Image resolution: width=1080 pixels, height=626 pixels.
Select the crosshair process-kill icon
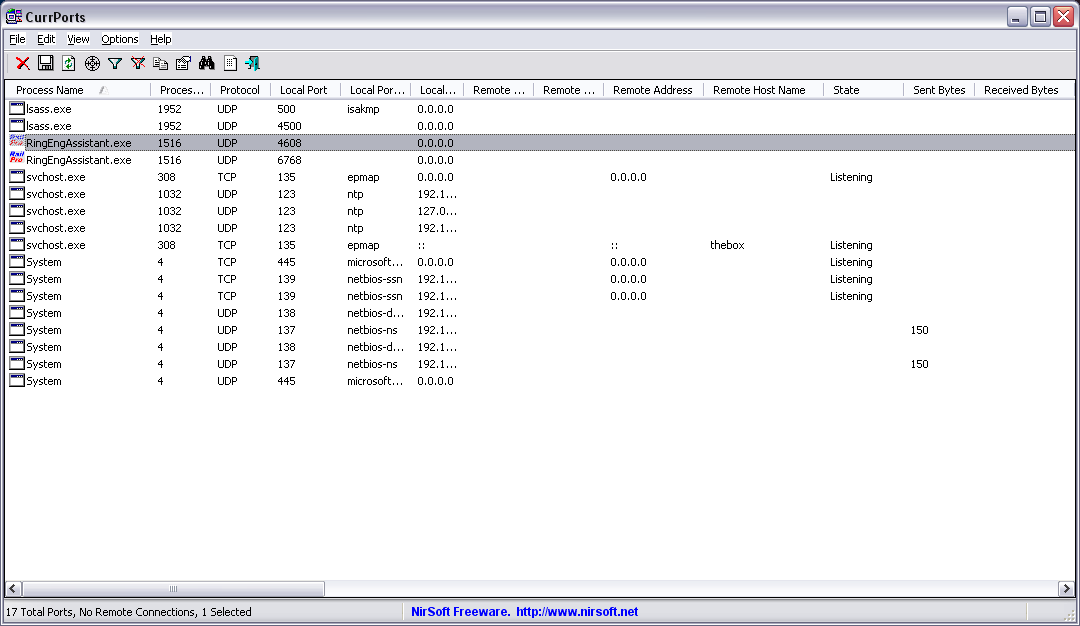(x=92, y=62)
